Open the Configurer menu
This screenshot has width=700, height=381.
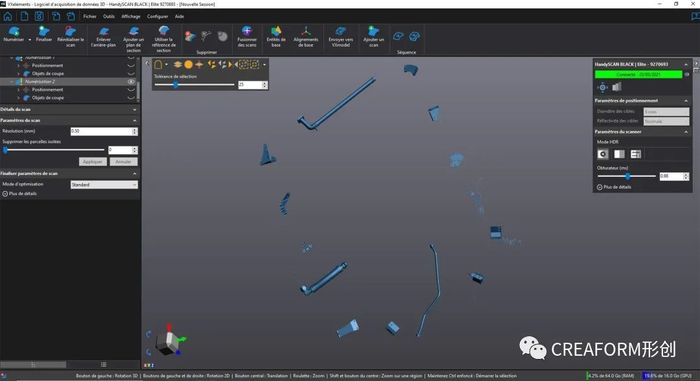(158, 17)
